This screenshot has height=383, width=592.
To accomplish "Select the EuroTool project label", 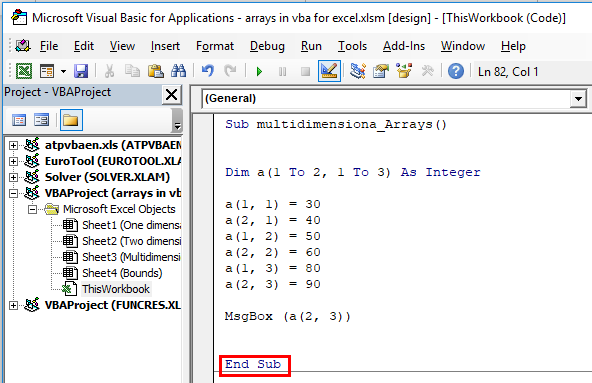I will click(x=113, y=161).
